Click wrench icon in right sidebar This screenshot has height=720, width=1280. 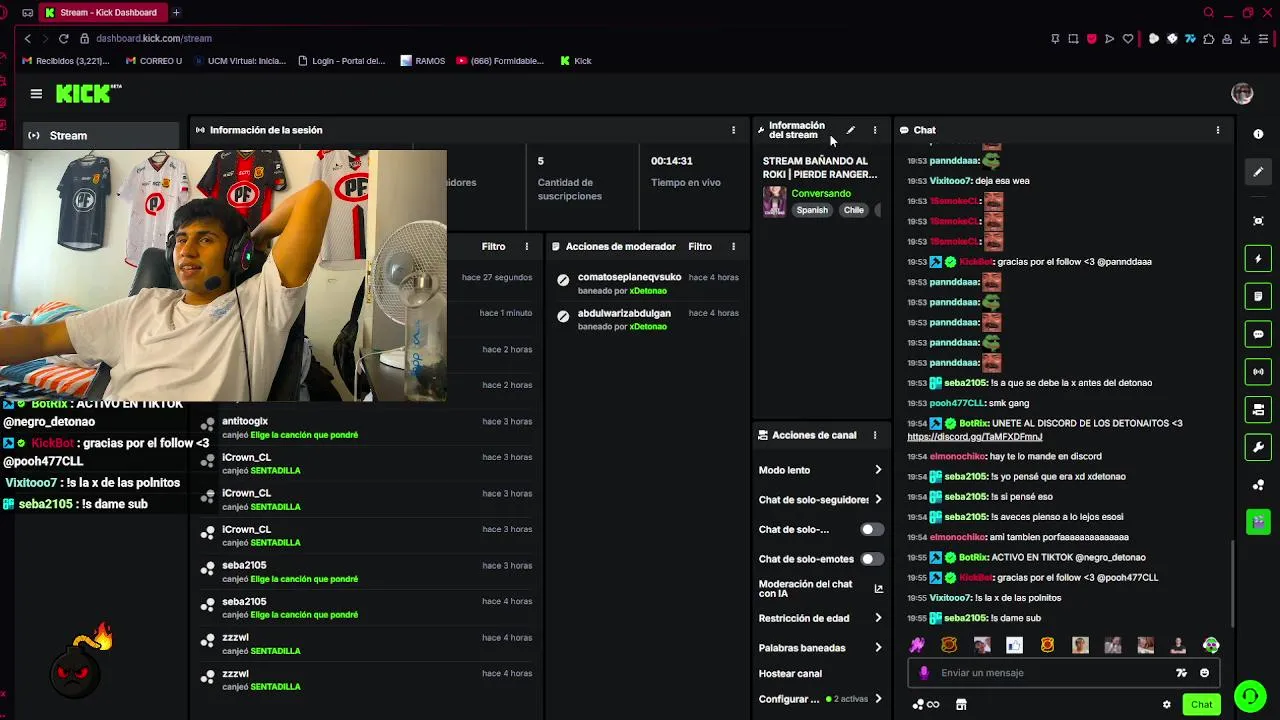(x=1258, y=447)
